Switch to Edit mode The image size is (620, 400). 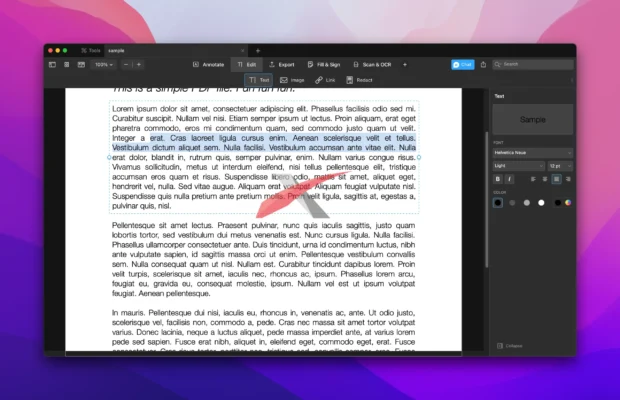247,64
